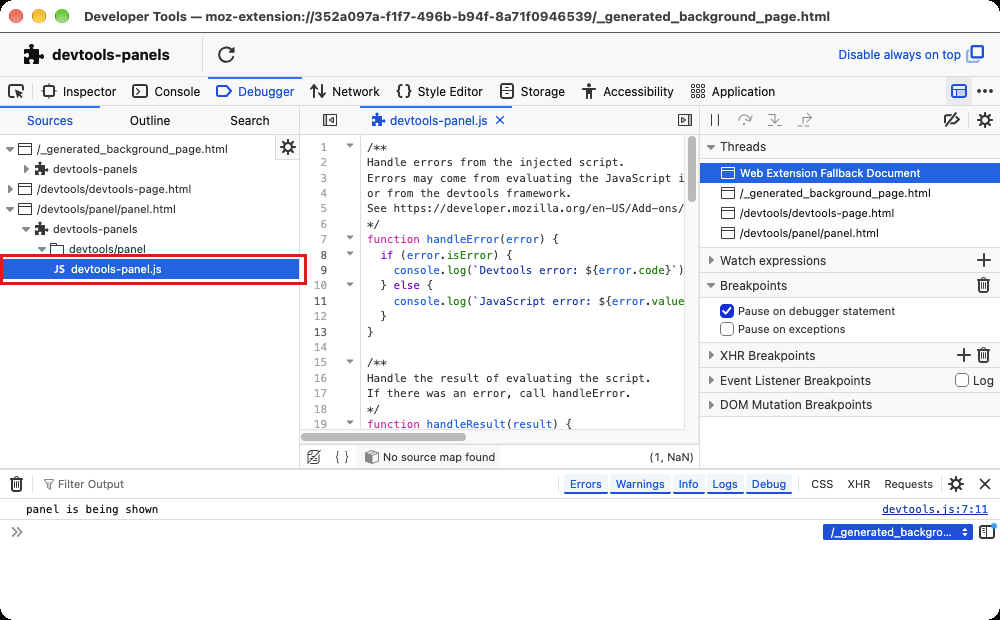Click the Step out button
Image resolution: width=1000 pixels, height=620 pixels.
point(805,120)
